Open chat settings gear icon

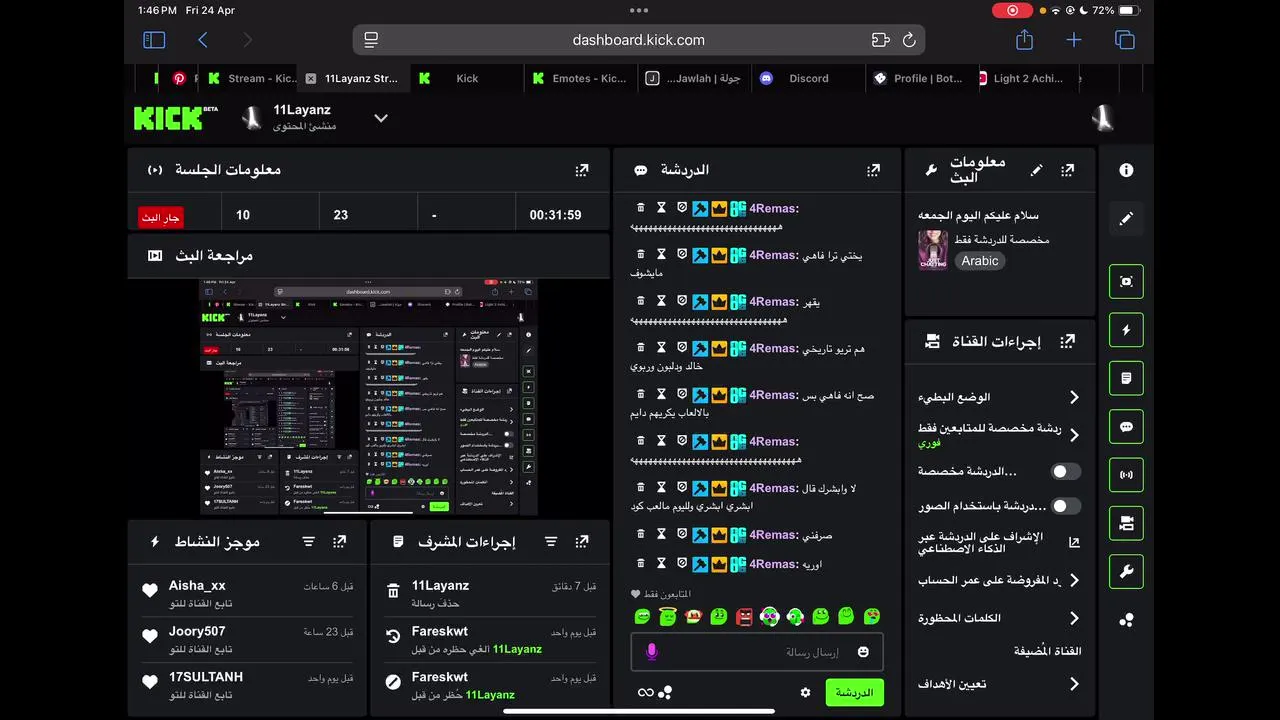tap(805, 692)
